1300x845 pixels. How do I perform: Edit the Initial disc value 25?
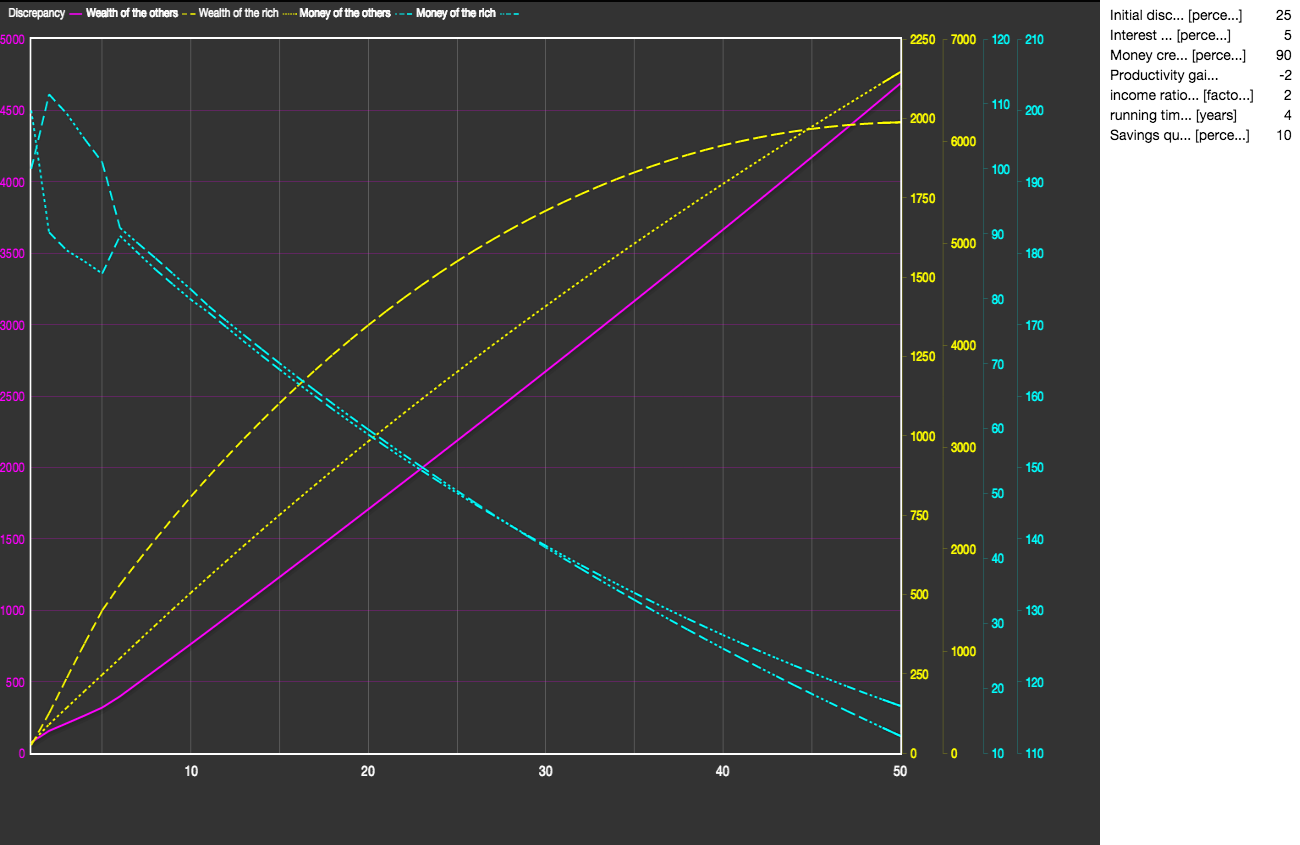[x=1283, y=15]
